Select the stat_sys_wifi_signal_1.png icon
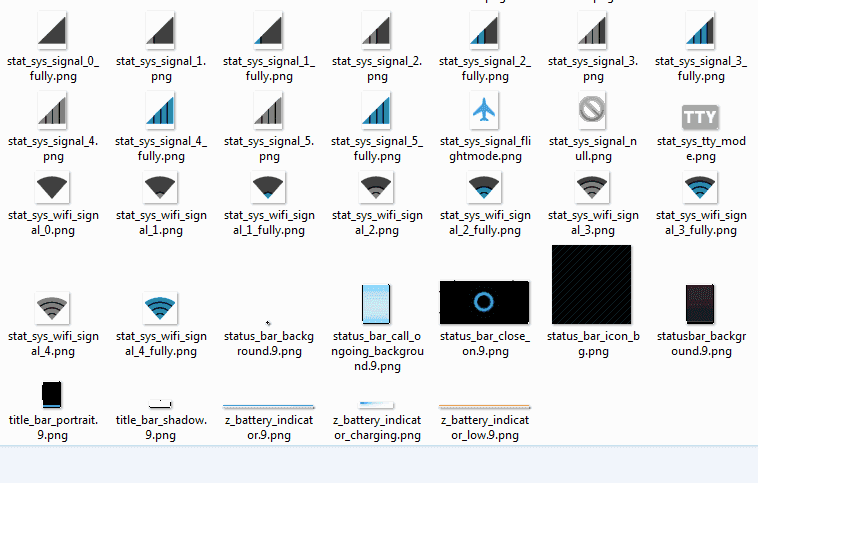864x540 pixels. [160, 187]
